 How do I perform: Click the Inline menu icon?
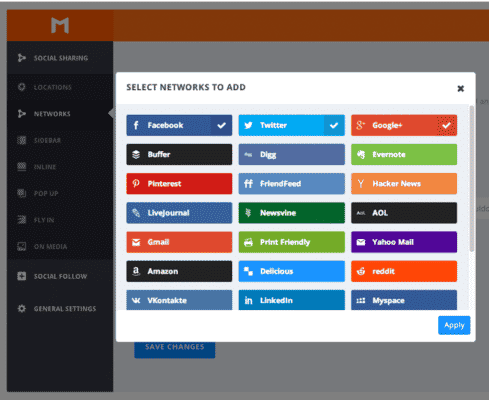(x=22, y=167)
